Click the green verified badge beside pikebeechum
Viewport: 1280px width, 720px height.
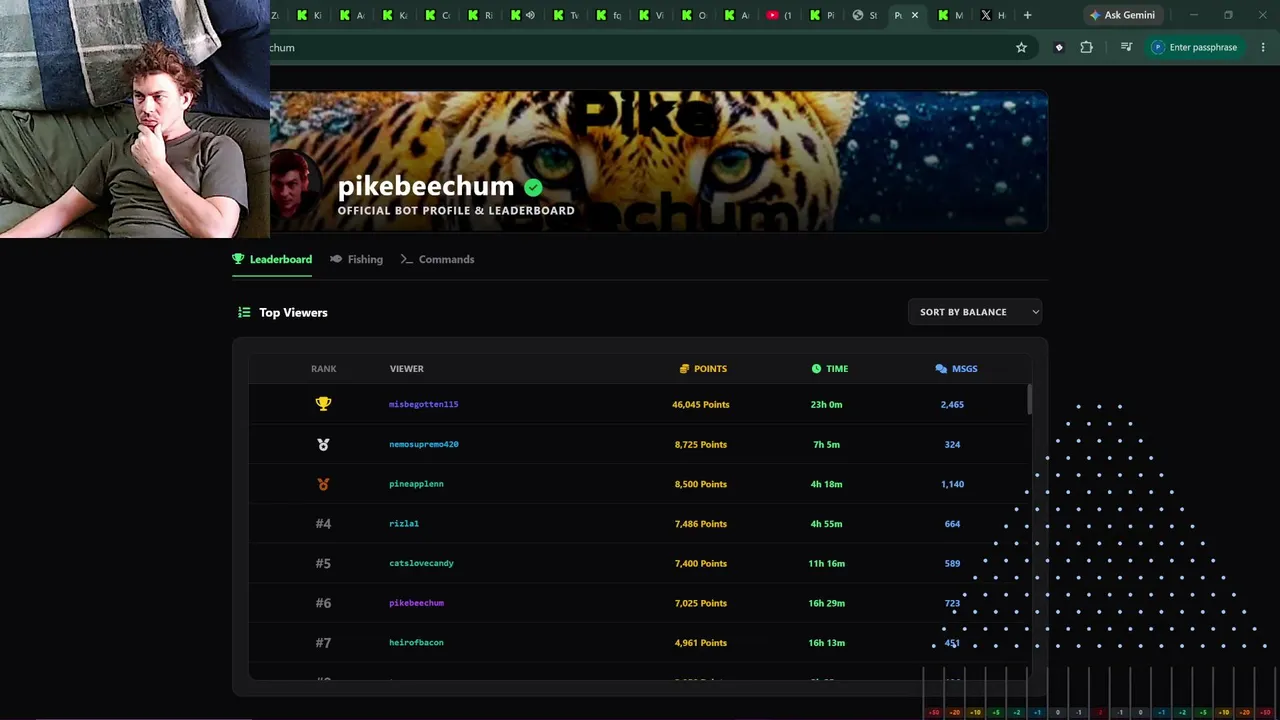(x=533, y=187)
